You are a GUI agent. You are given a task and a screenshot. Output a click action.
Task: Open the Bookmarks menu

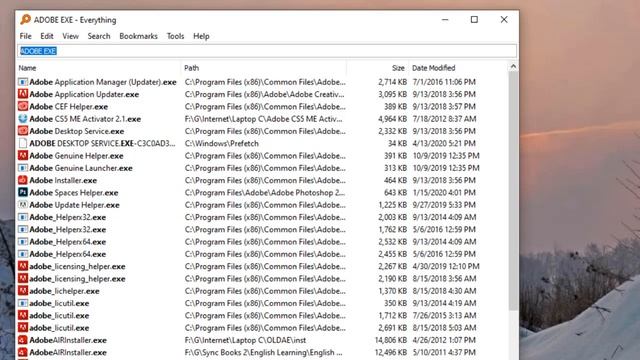(x=138, y=36)
